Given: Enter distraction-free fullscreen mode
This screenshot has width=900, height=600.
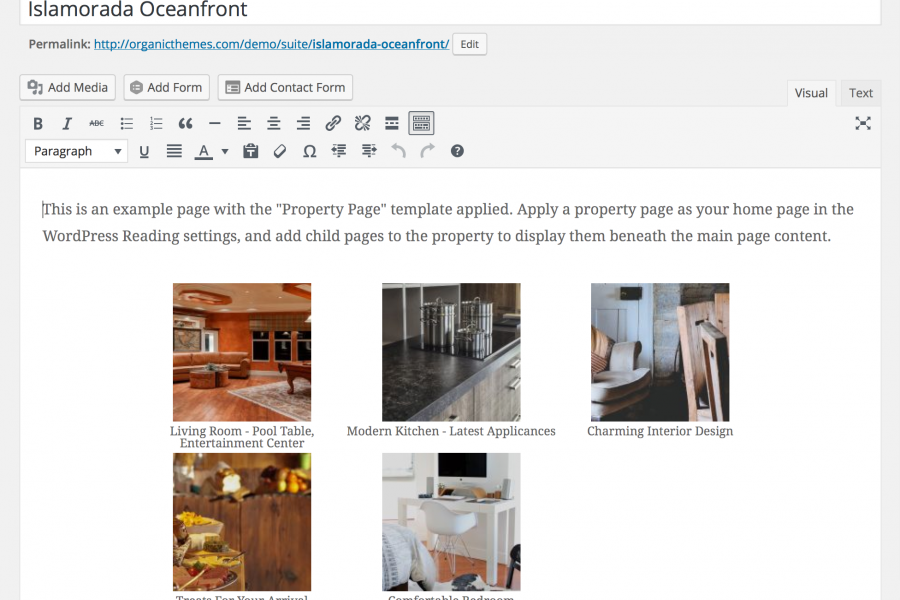Looking at the screenshot, I should (863, 123).
